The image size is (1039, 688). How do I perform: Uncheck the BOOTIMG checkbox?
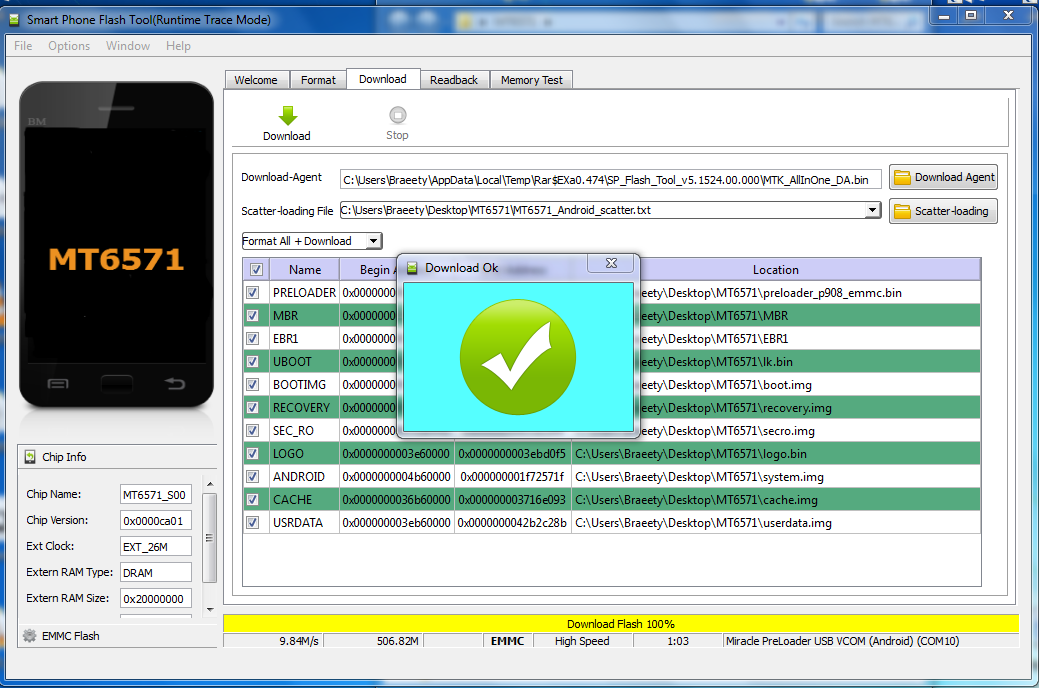pyautogui.click(x=252, y=384)
